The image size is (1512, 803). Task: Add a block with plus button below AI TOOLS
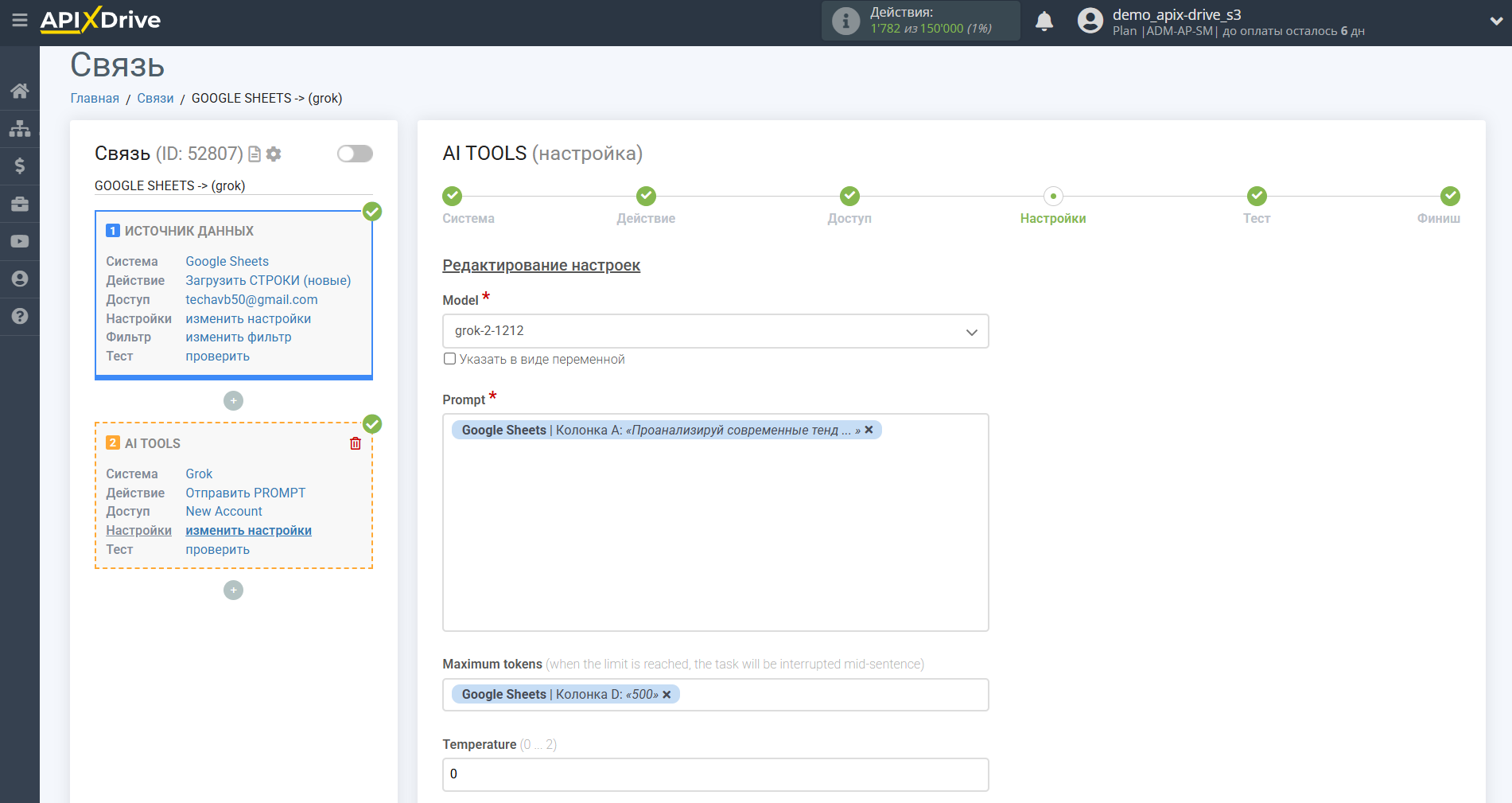233,590
